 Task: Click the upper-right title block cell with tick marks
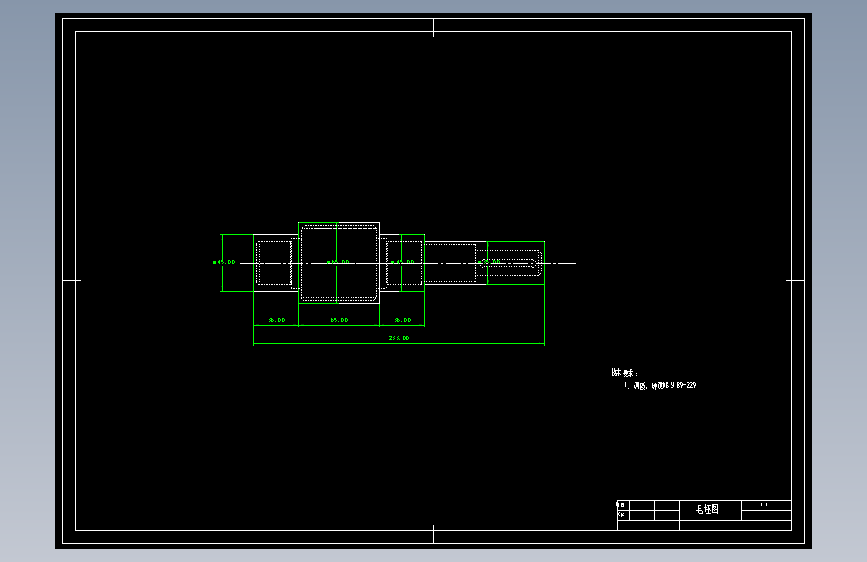pyautogui.click(x=766, y=506)
